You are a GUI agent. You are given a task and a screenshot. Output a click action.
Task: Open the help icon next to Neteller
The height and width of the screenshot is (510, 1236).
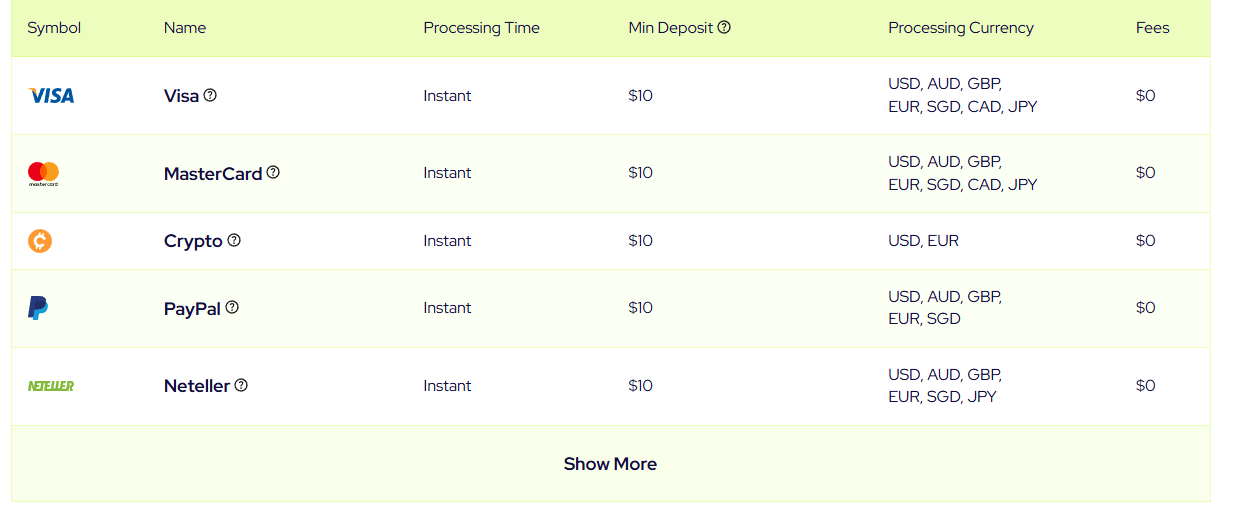pyautogui.click(x=241, y=385)
